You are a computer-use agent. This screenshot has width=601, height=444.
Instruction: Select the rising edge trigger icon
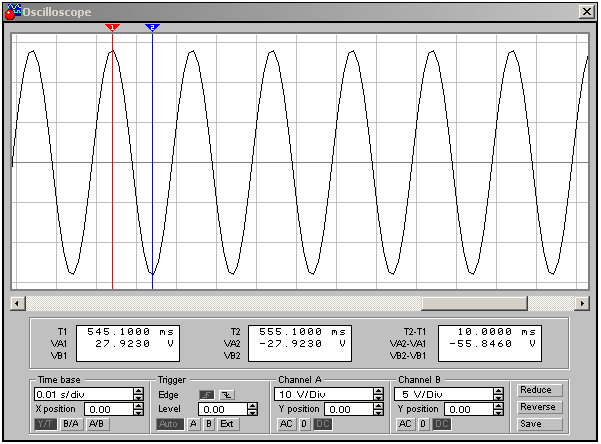[x=207, y=395]
